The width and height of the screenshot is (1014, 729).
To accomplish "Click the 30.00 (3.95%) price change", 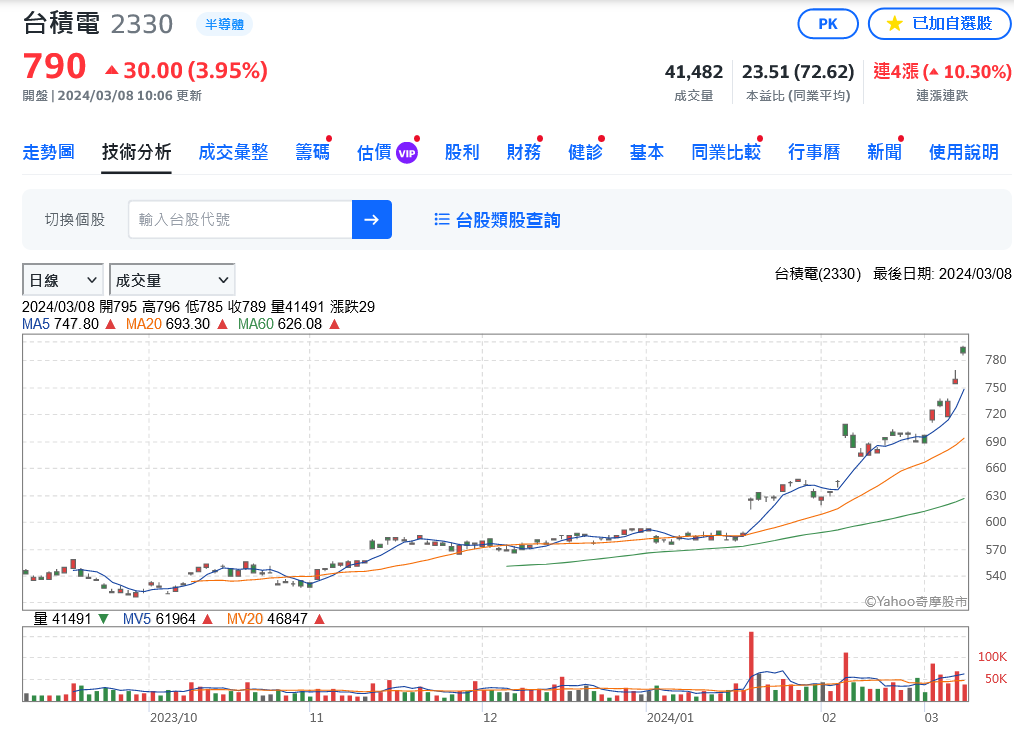I will click(186, 70).
